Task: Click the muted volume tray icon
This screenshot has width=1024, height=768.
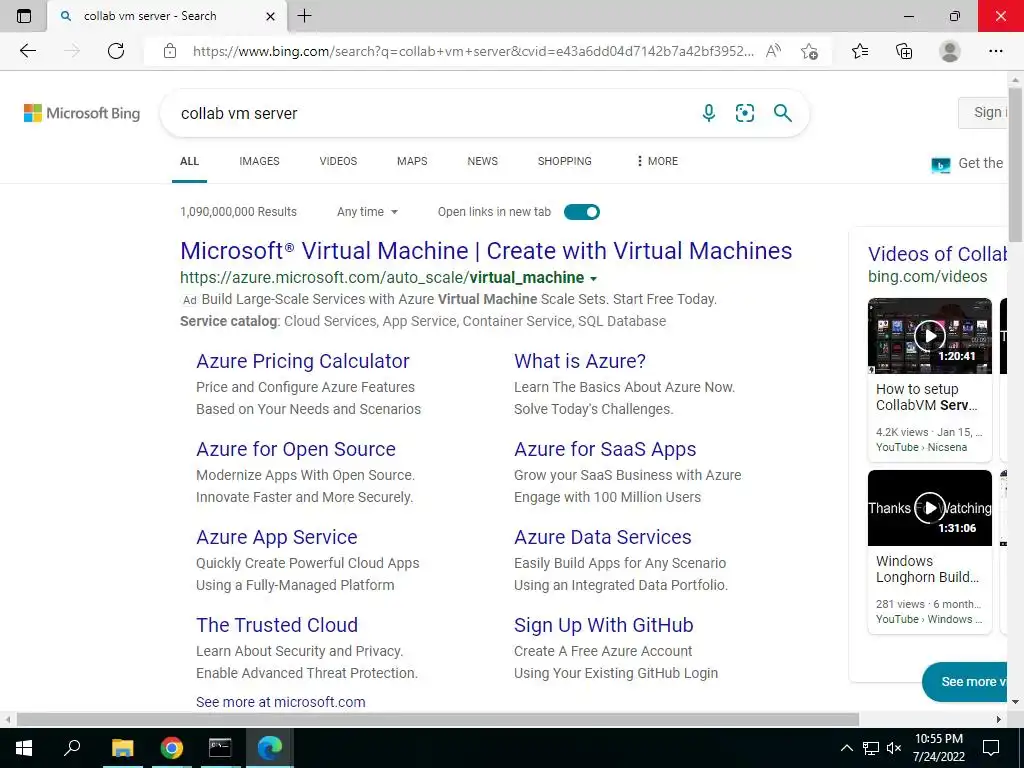Action: coord(894,748)
